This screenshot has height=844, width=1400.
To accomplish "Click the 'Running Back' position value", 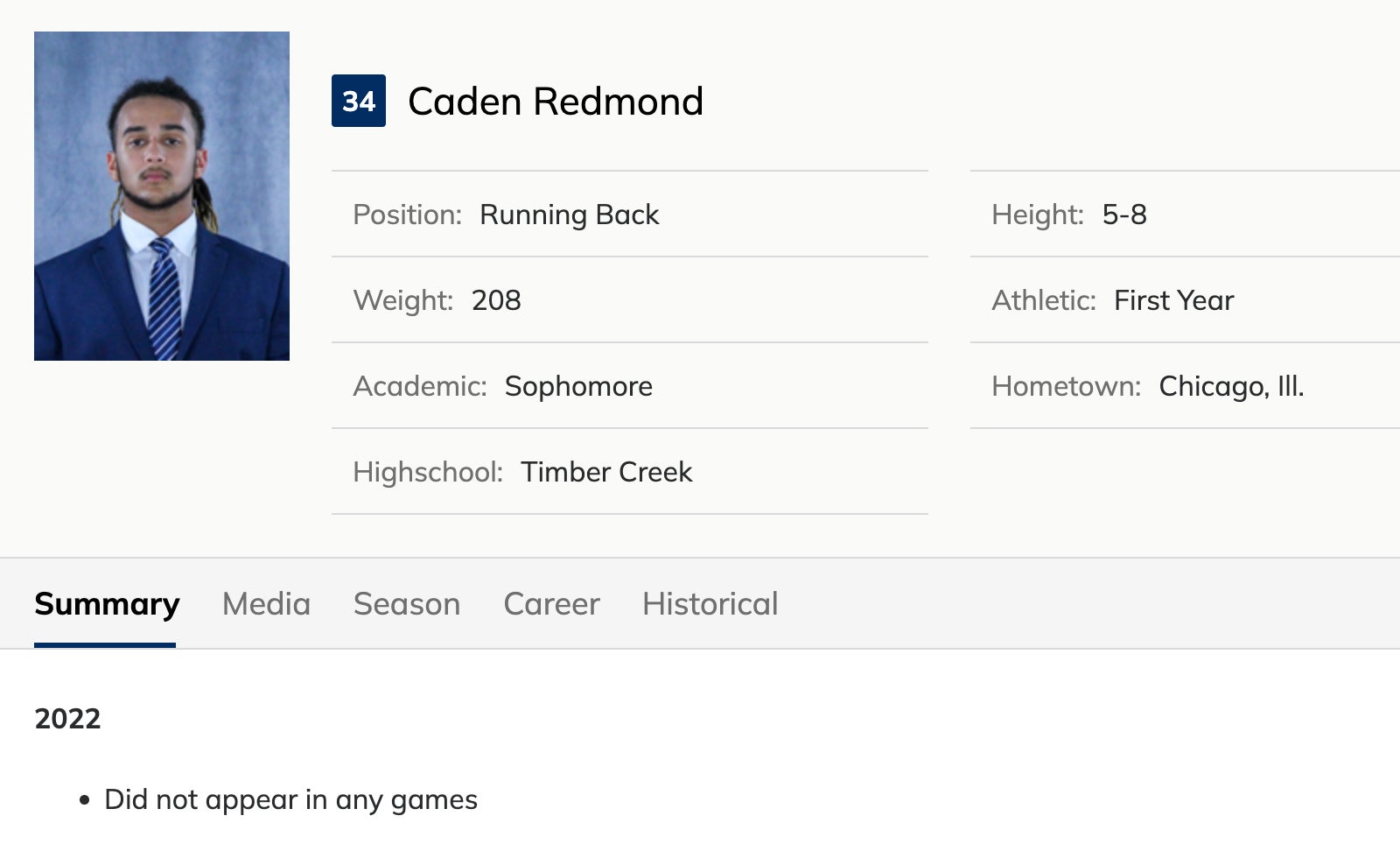I will pos(569,215).
